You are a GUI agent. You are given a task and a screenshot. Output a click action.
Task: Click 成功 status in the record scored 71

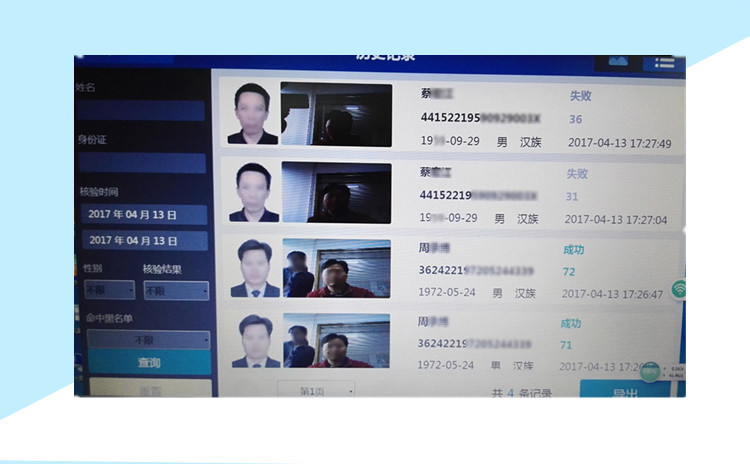[571, 323]
